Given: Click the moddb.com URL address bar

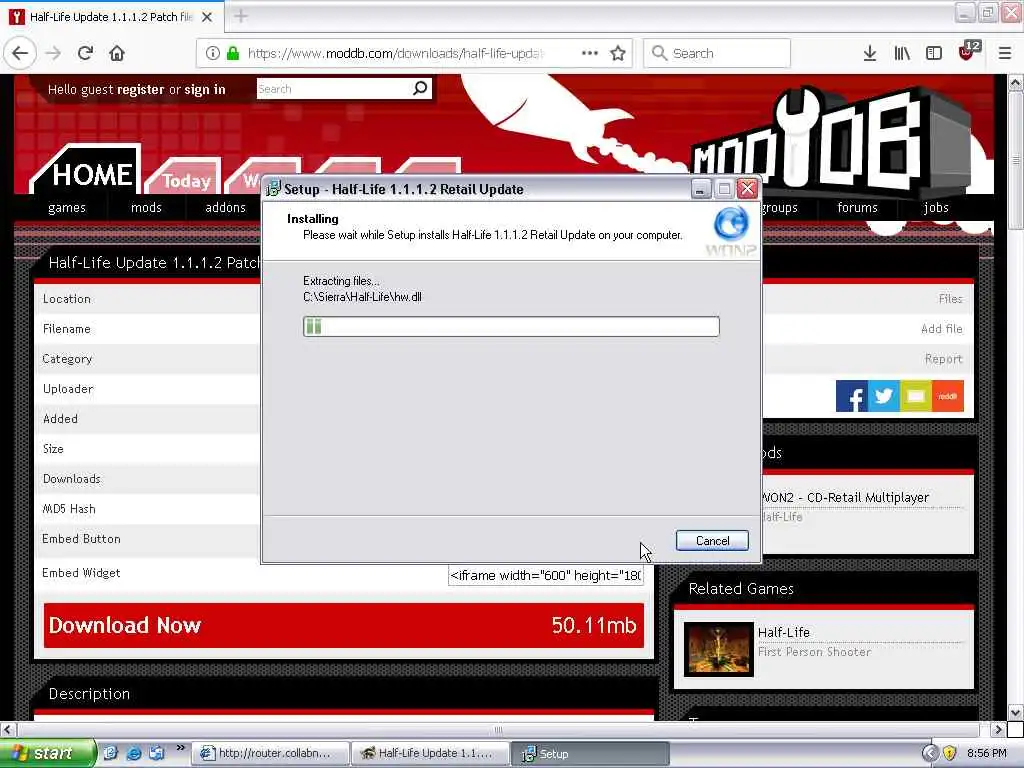Looking at the screenshot, I should [395, 53].
